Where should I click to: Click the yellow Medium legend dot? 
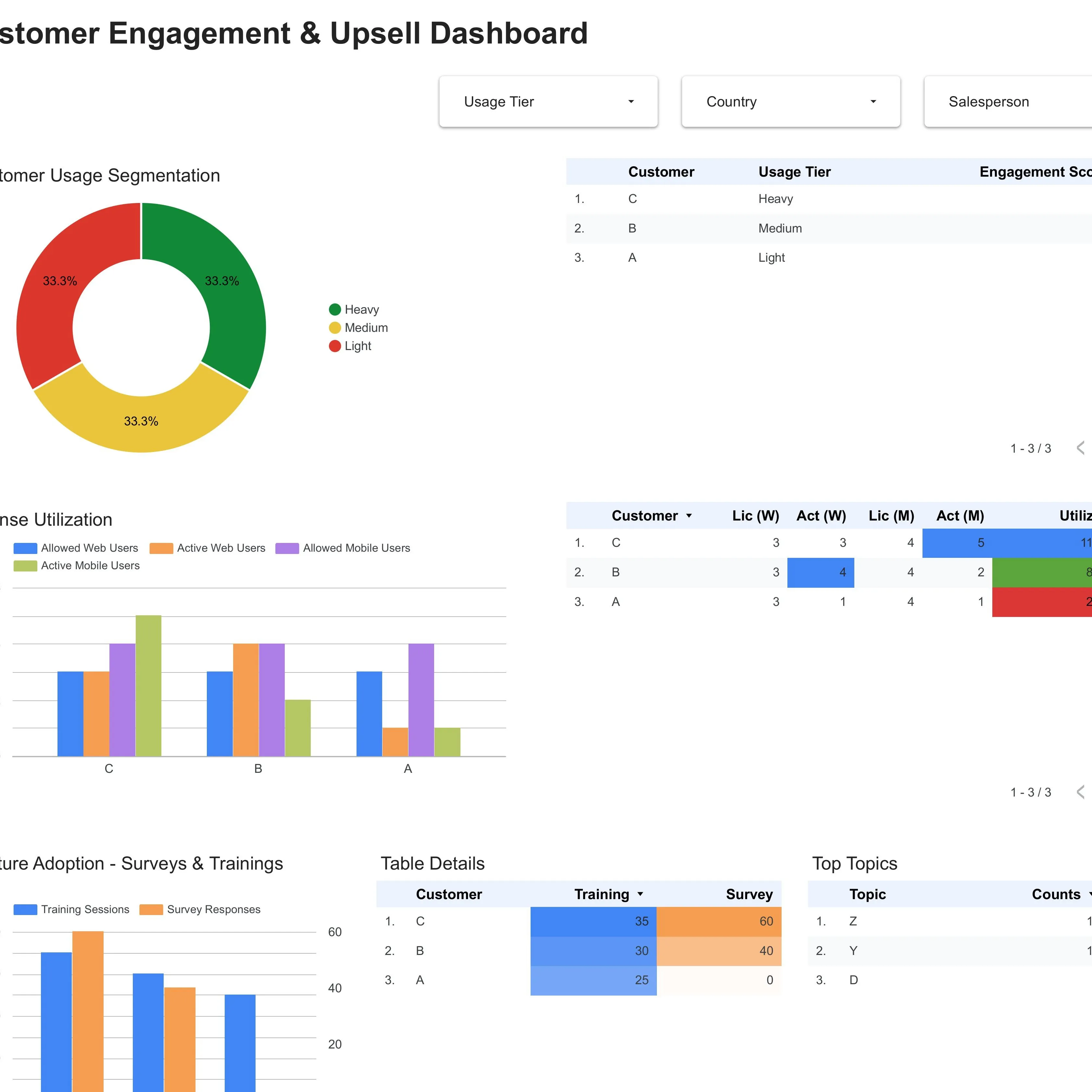[334, 328]
